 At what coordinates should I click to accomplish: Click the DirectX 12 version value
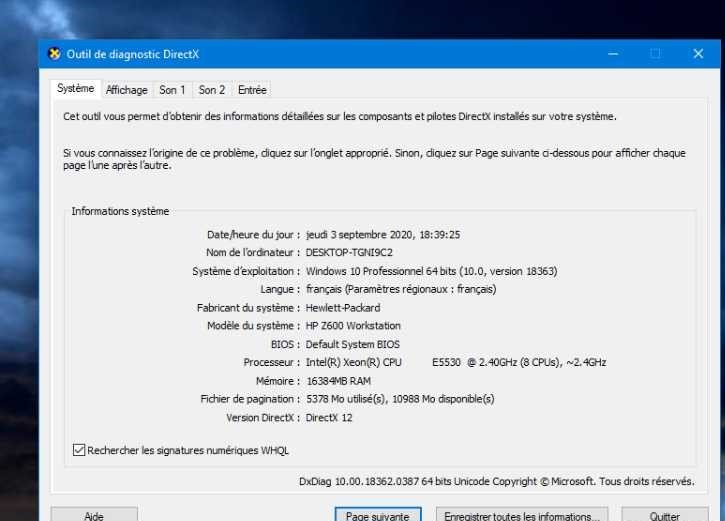tap(329, 418)
